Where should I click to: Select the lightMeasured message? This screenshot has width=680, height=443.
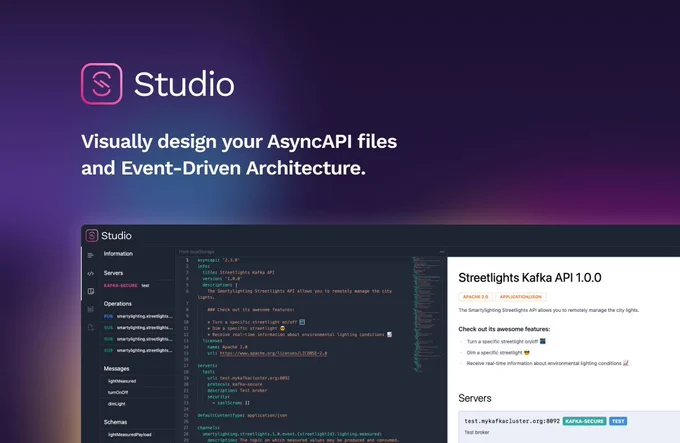tap(122, 381)
